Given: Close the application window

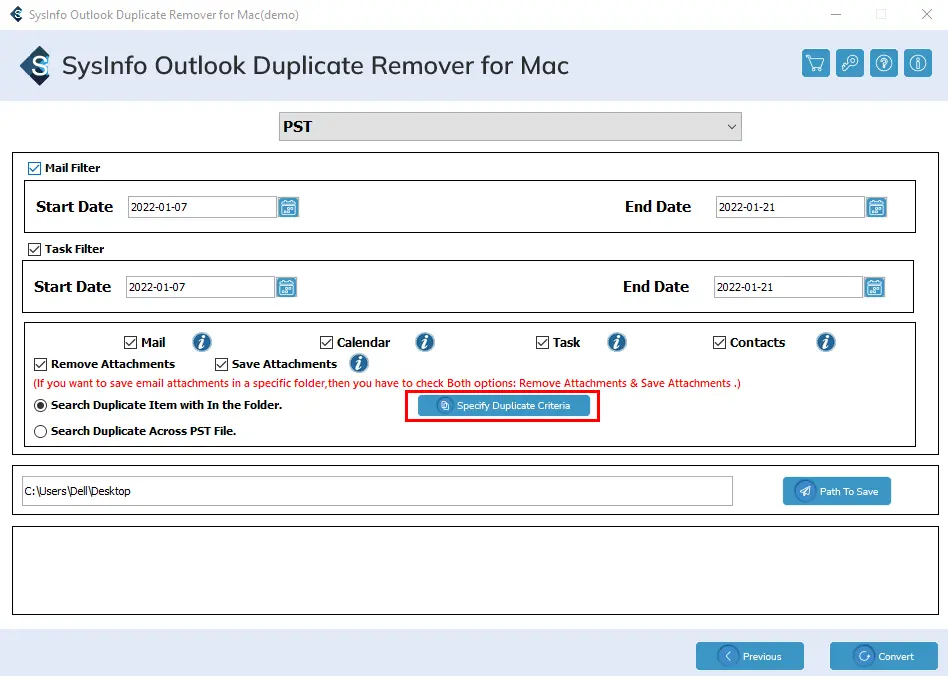Looking at the screenshot, I should click(927, 15).
